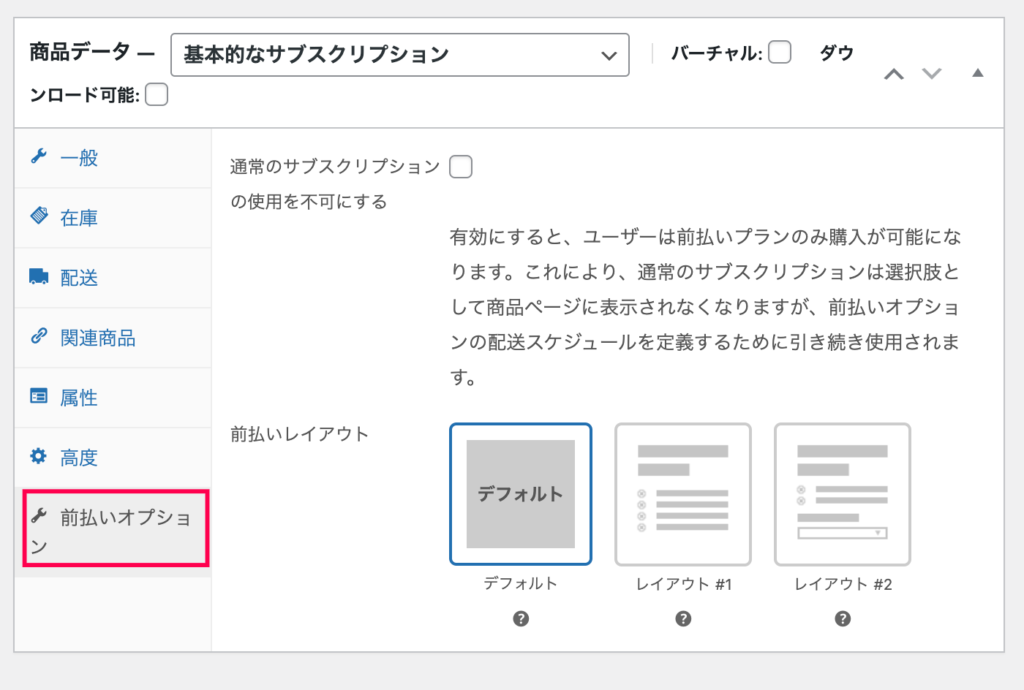
Task: Click the レイアウト #1 caption text
Action: point(684,584)
